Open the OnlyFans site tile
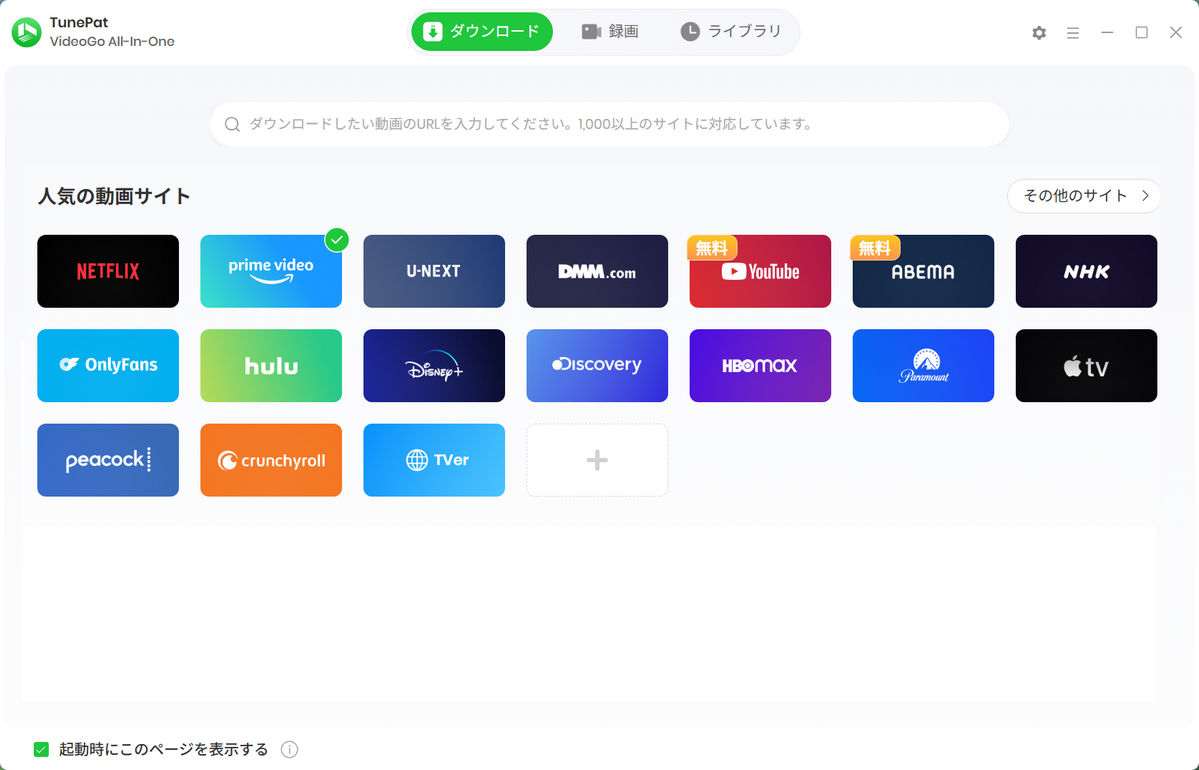The image size is (1199, 770). 108,366
